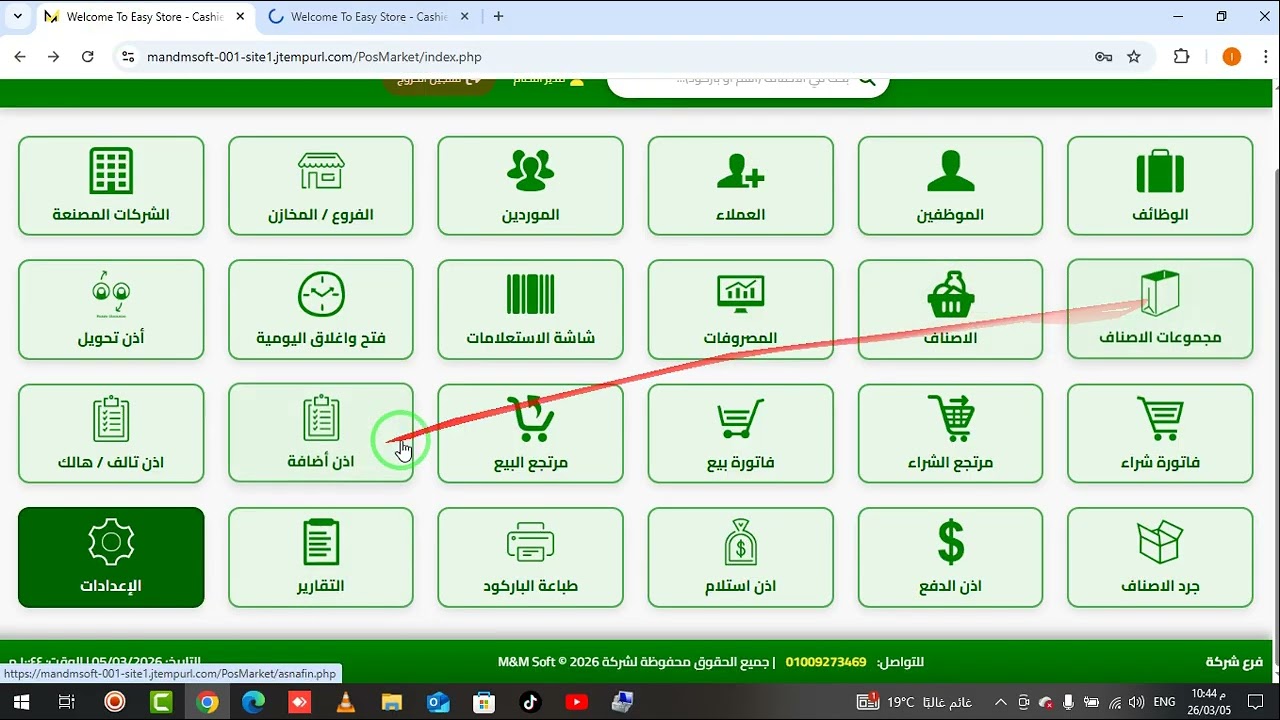
Task: Open the Chrome profile avatar
Action: click(1231, 57)
